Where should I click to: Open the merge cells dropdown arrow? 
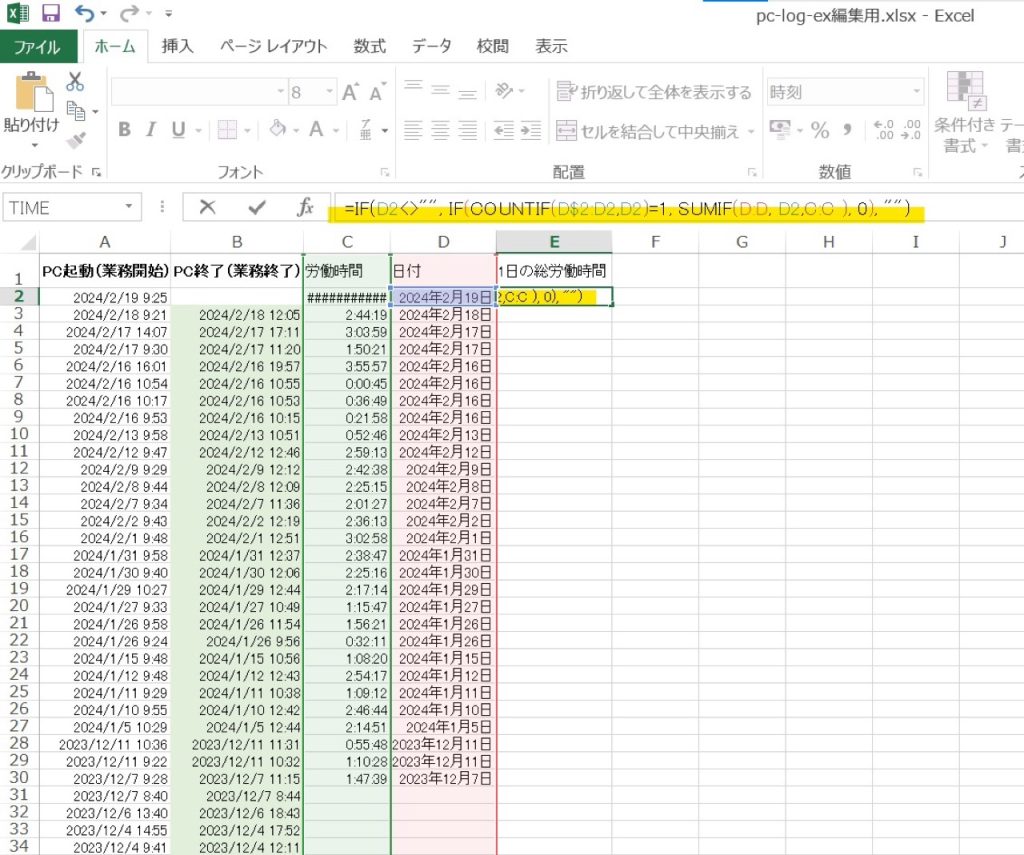(x=751, y=132)
